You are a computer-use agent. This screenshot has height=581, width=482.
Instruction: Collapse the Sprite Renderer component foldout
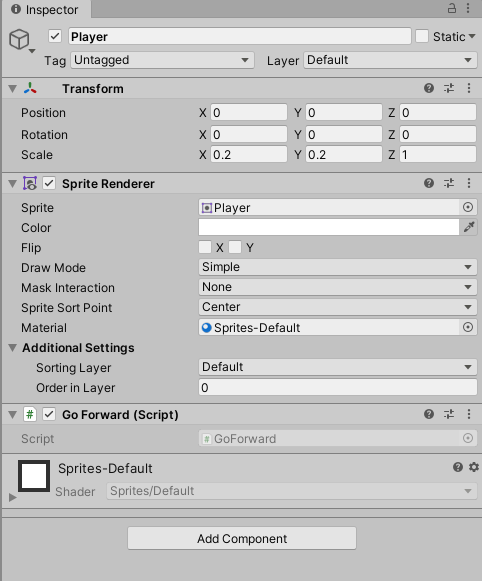[13, 183]
